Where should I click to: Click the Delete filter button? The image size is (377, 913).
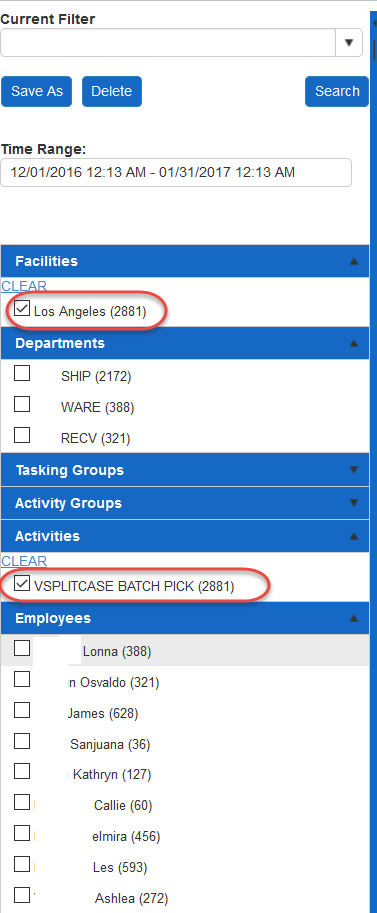111,91
